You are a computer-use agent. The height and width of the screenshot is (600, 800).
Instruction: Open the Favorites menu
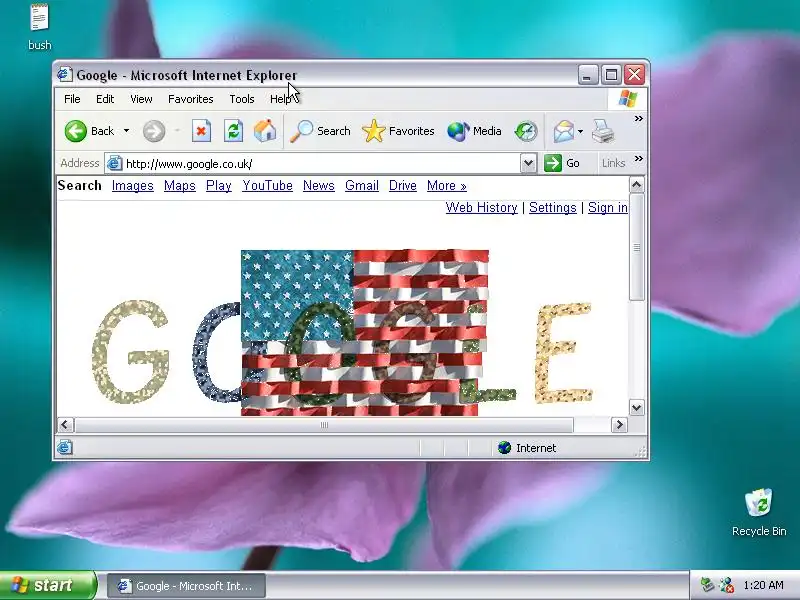[x=191, y=99]
